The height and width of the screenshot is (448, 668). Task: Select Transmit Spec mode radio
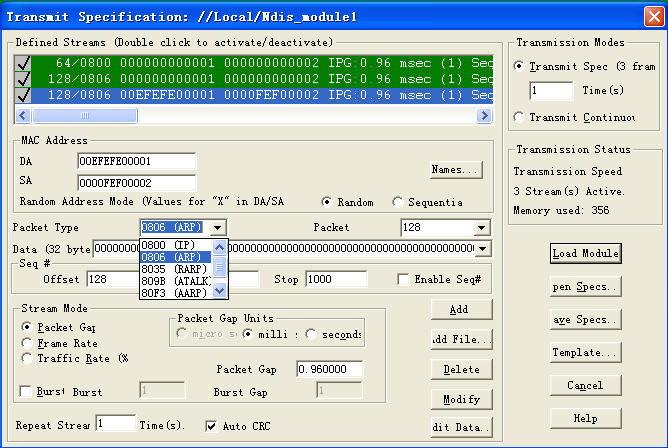[x=519, y=66]
